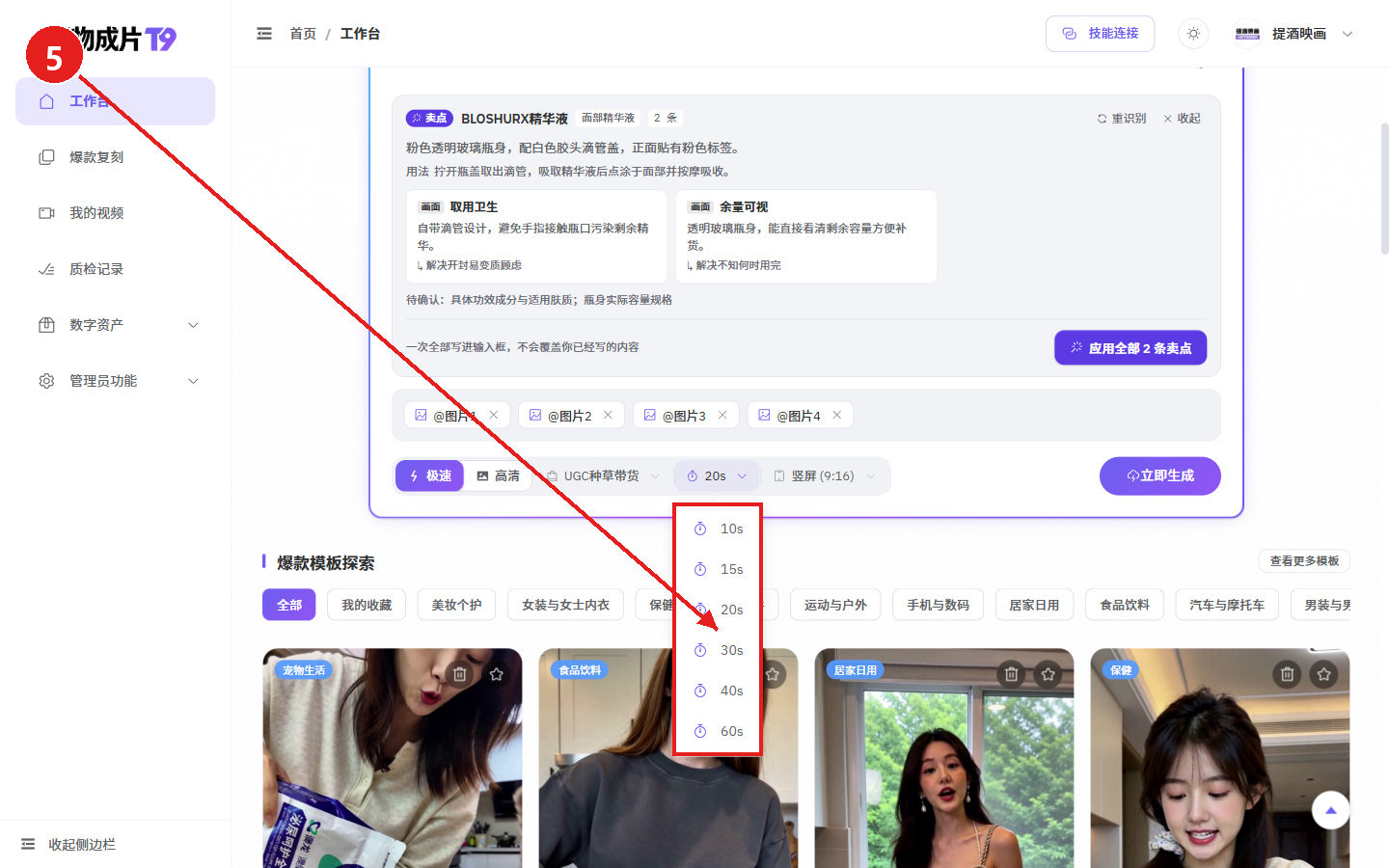Select the 我的收藏 category tab

pyautogui.click(x=367, y=606)
